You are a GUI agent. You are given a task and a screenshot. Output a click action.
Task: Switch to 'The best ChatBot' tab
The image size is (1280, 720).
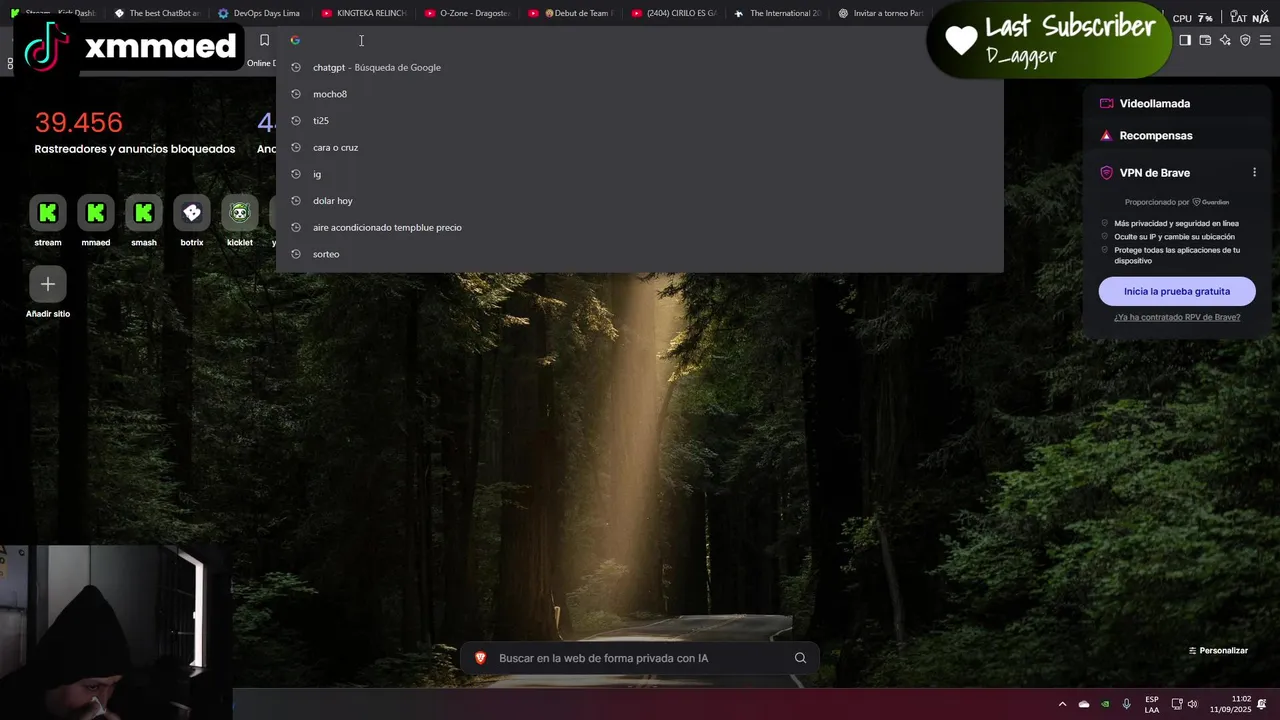(x=157, y=13)
